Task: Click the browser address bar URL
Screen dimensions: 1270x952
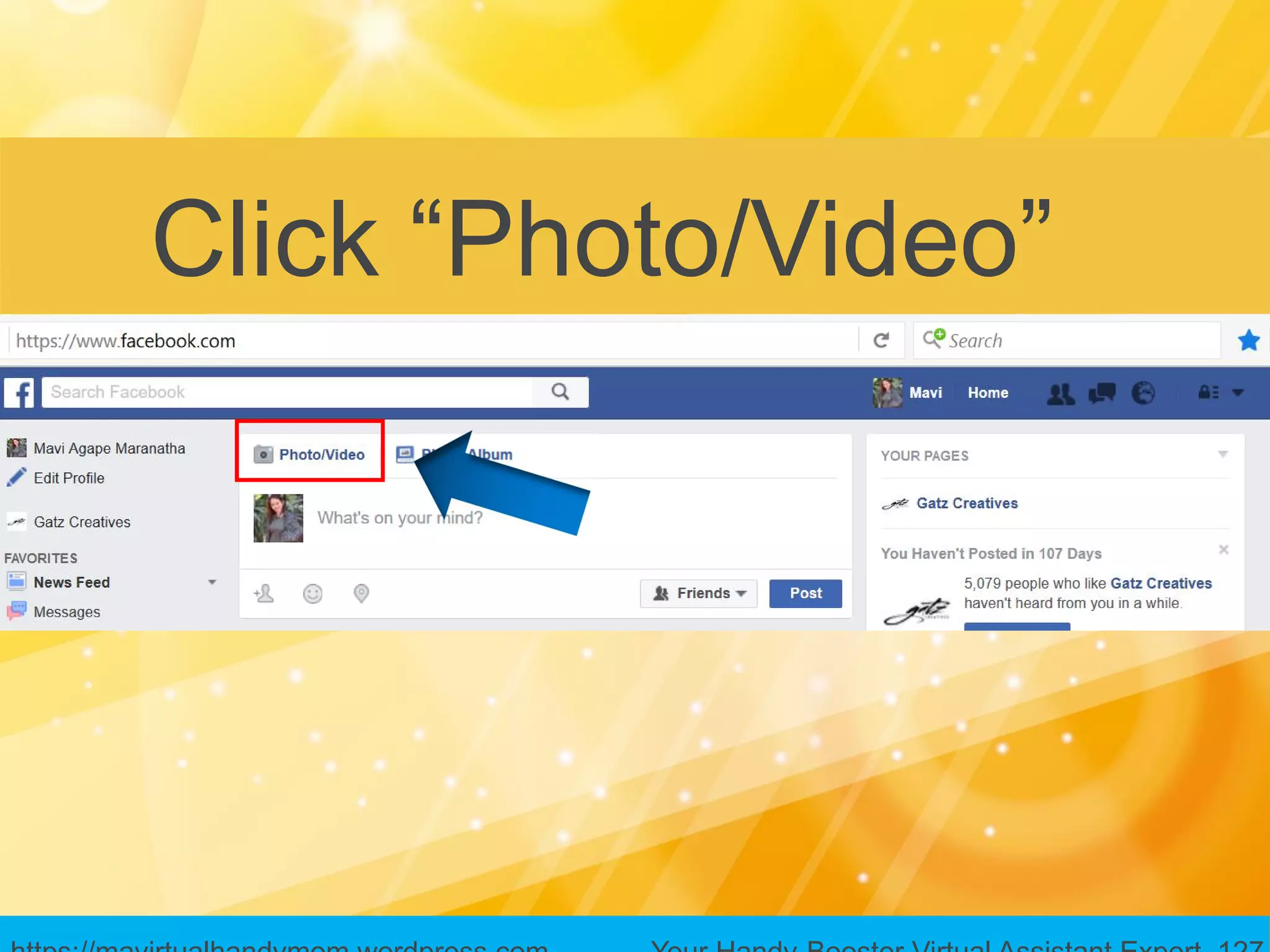Action: pos(125,340)
